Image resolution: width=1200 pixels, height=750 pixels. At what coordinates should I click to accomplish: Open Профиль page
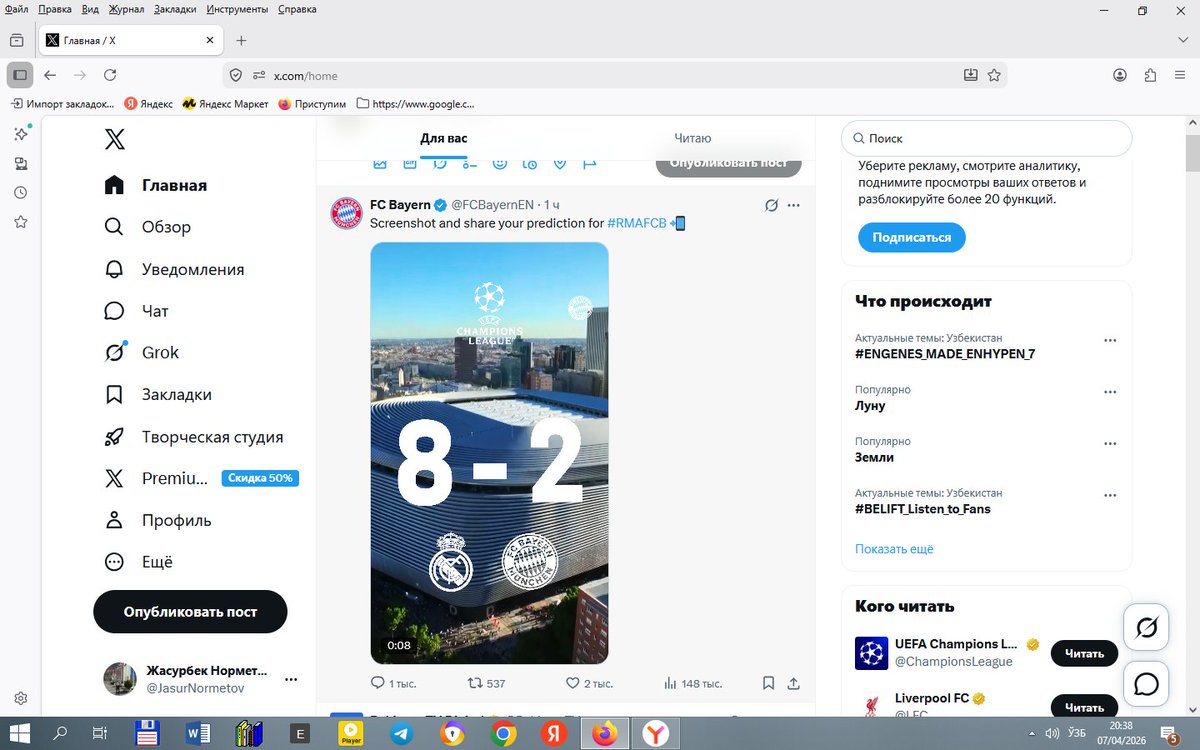point(158,520)
